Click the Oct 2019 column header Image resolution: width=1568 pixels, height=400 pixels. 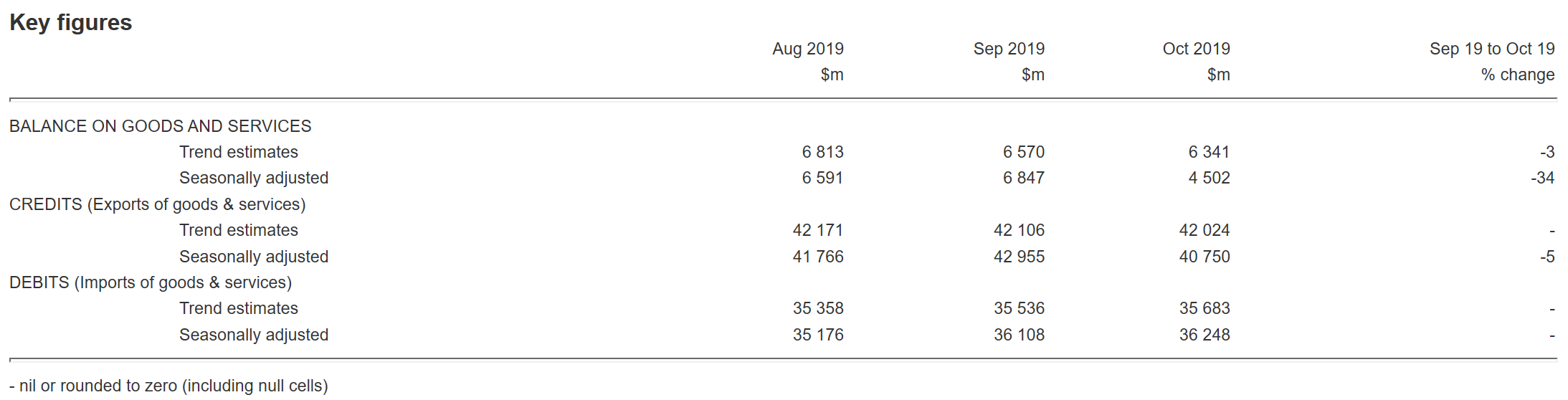click(1196, 49)
